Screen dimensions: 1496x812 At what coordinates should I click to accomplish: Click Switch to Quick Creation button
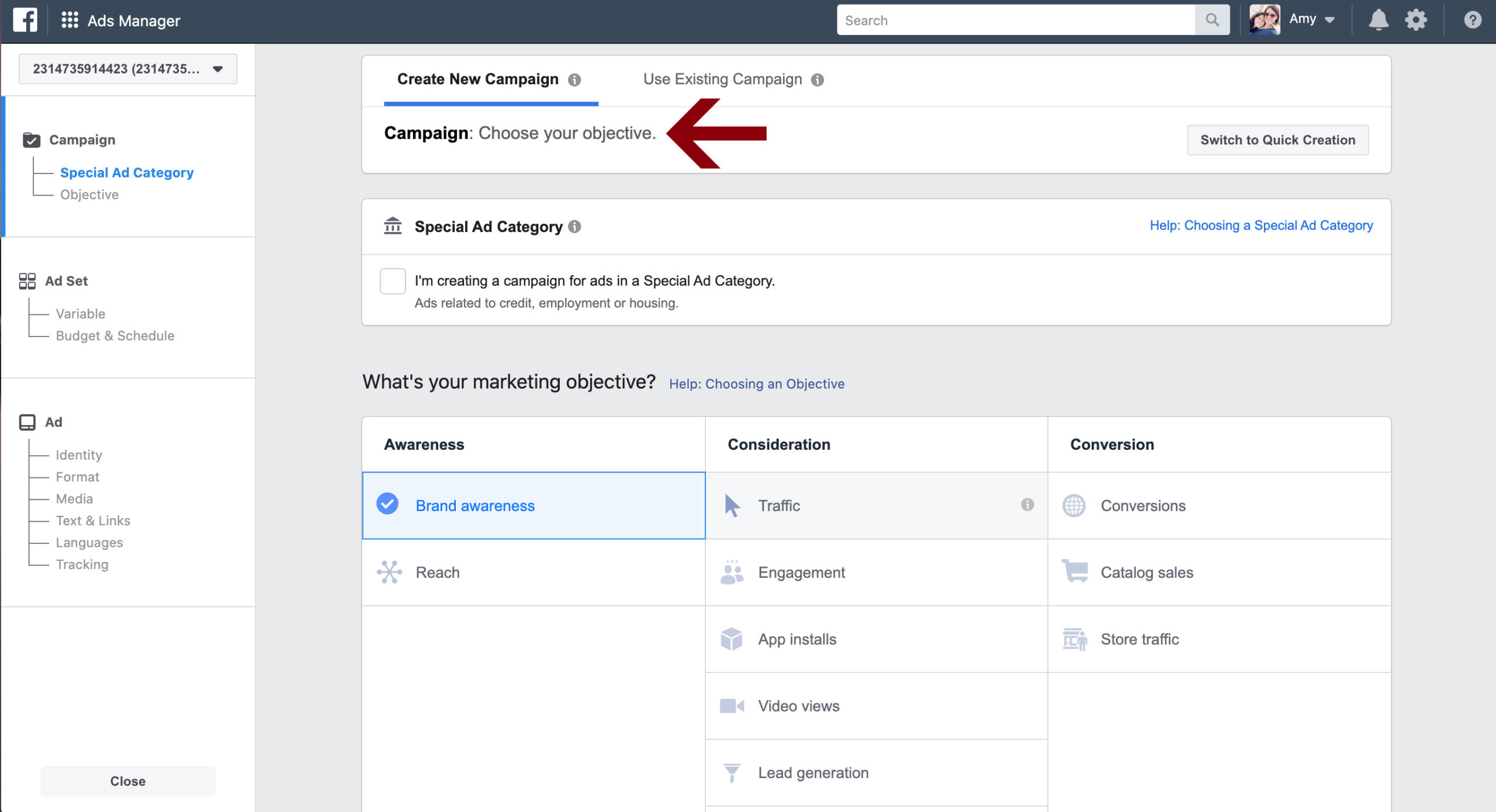pyautogui.click(x=1278, y=140)
